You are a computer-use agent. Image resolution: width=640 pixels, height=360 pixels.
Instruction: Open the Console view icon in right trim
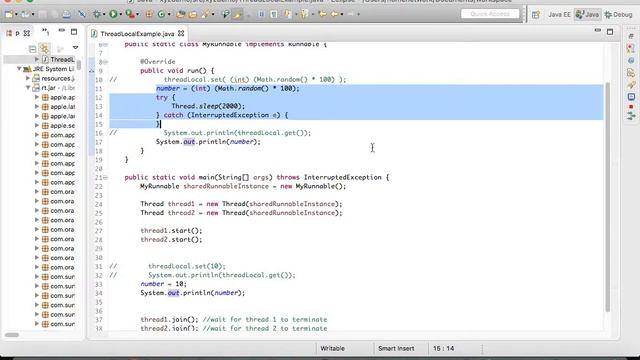pyautogui.click(x=631, y=97)
